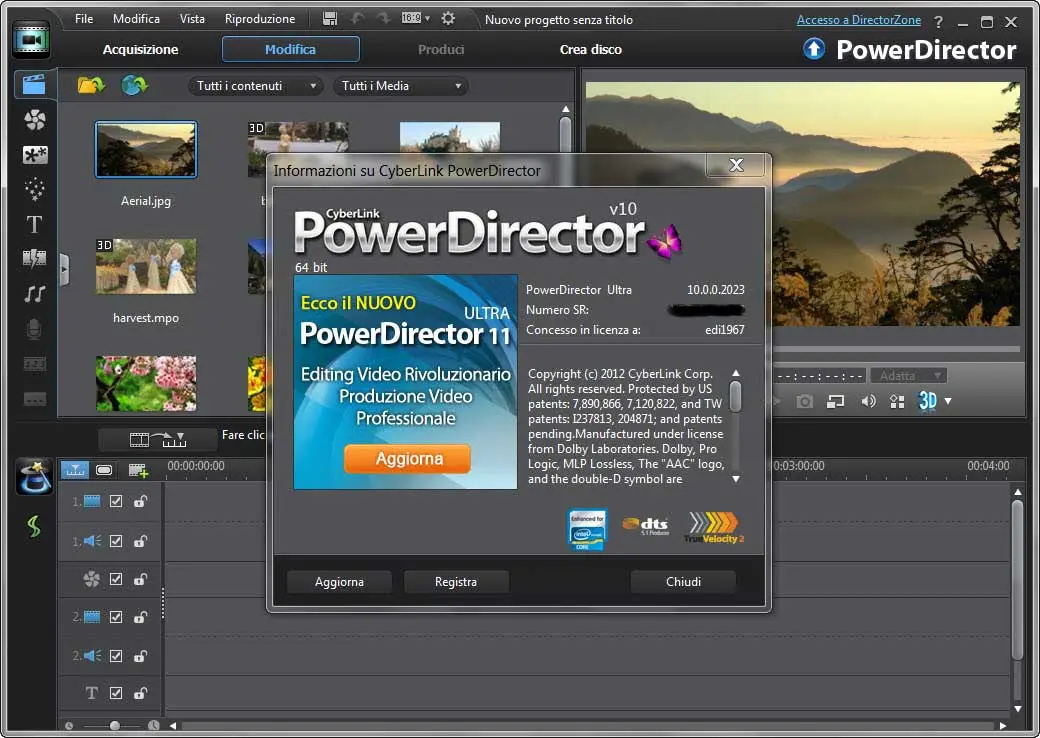Open the Audio Mixing Room music notes icon
This screenshot has width=1040, height=738.
tap(34, 294)
